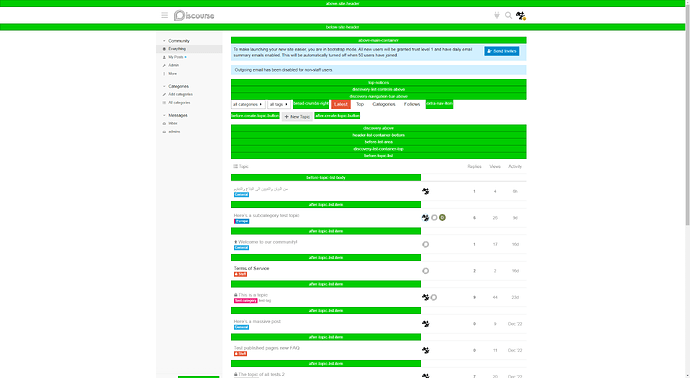Click the Test category pink badge
690x378 pixels.
(x=246, y=301)
